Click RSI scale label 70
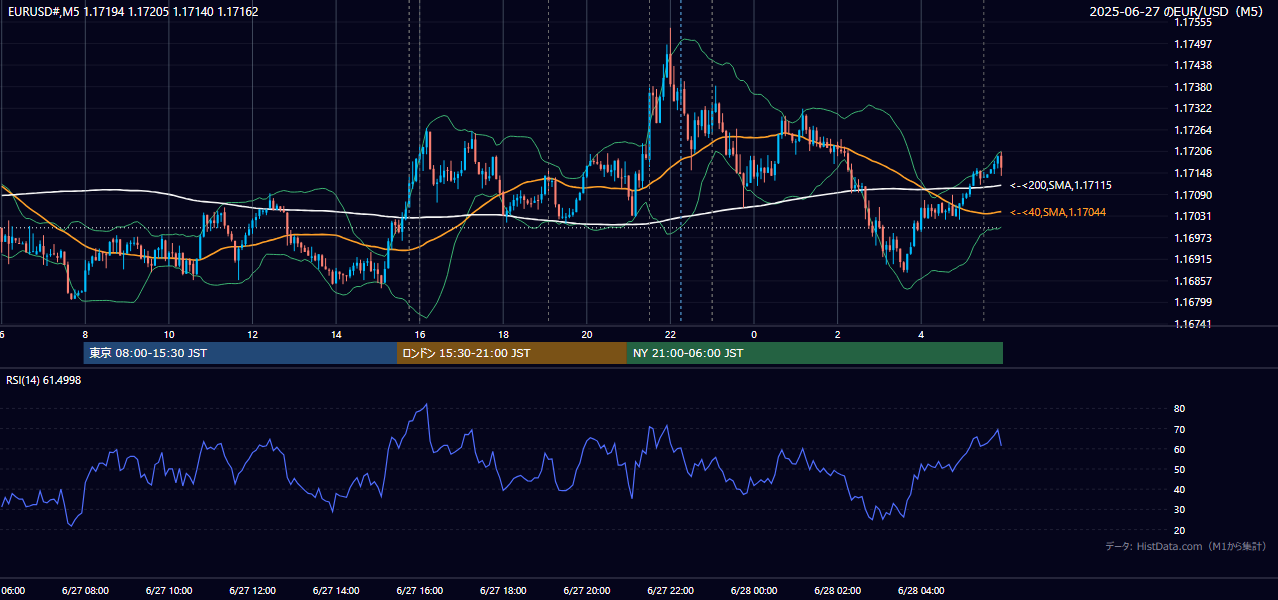 click(1179, 430)
